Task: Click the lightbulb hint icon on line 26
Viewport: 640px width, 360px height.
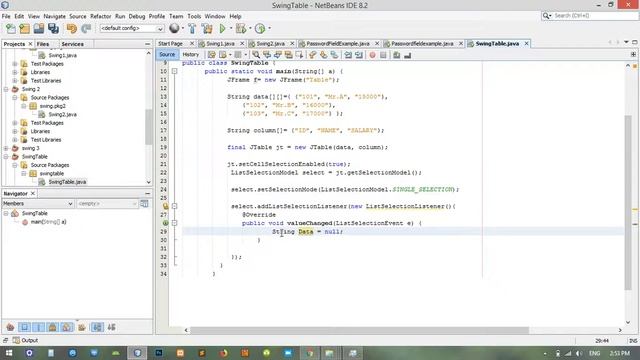Action: (165, 207)
